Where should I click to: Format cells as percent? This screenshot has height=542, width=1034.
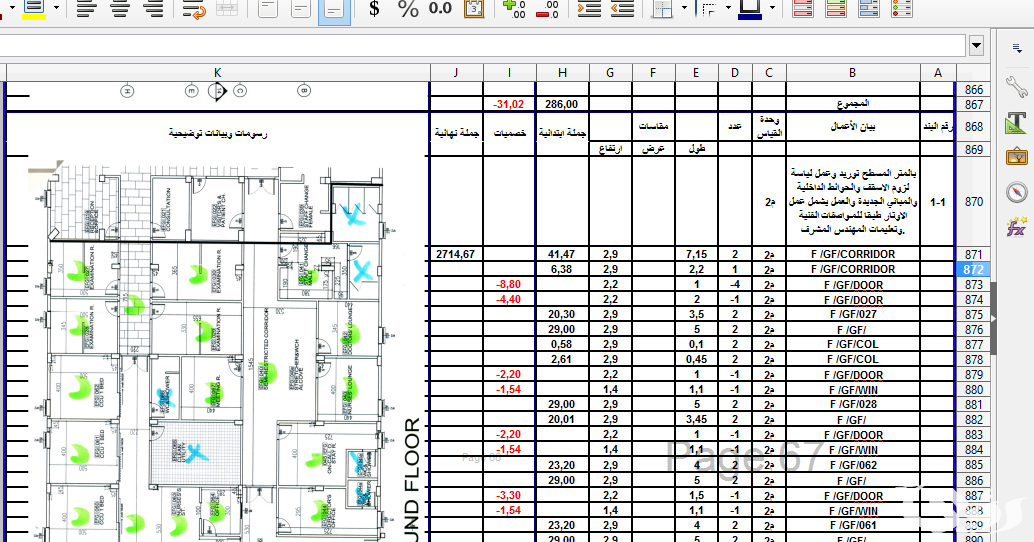(x=408, y=9)
